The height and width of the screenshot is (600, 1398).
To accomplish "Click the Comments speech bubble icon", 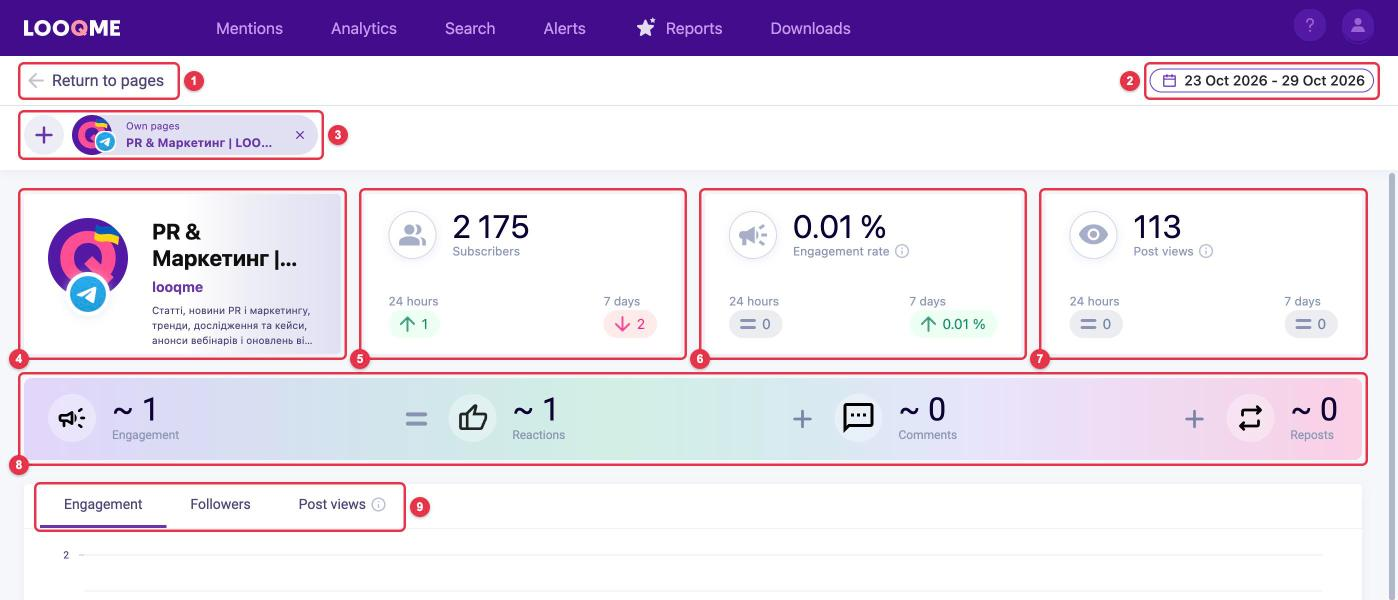I will pos(859,418).
